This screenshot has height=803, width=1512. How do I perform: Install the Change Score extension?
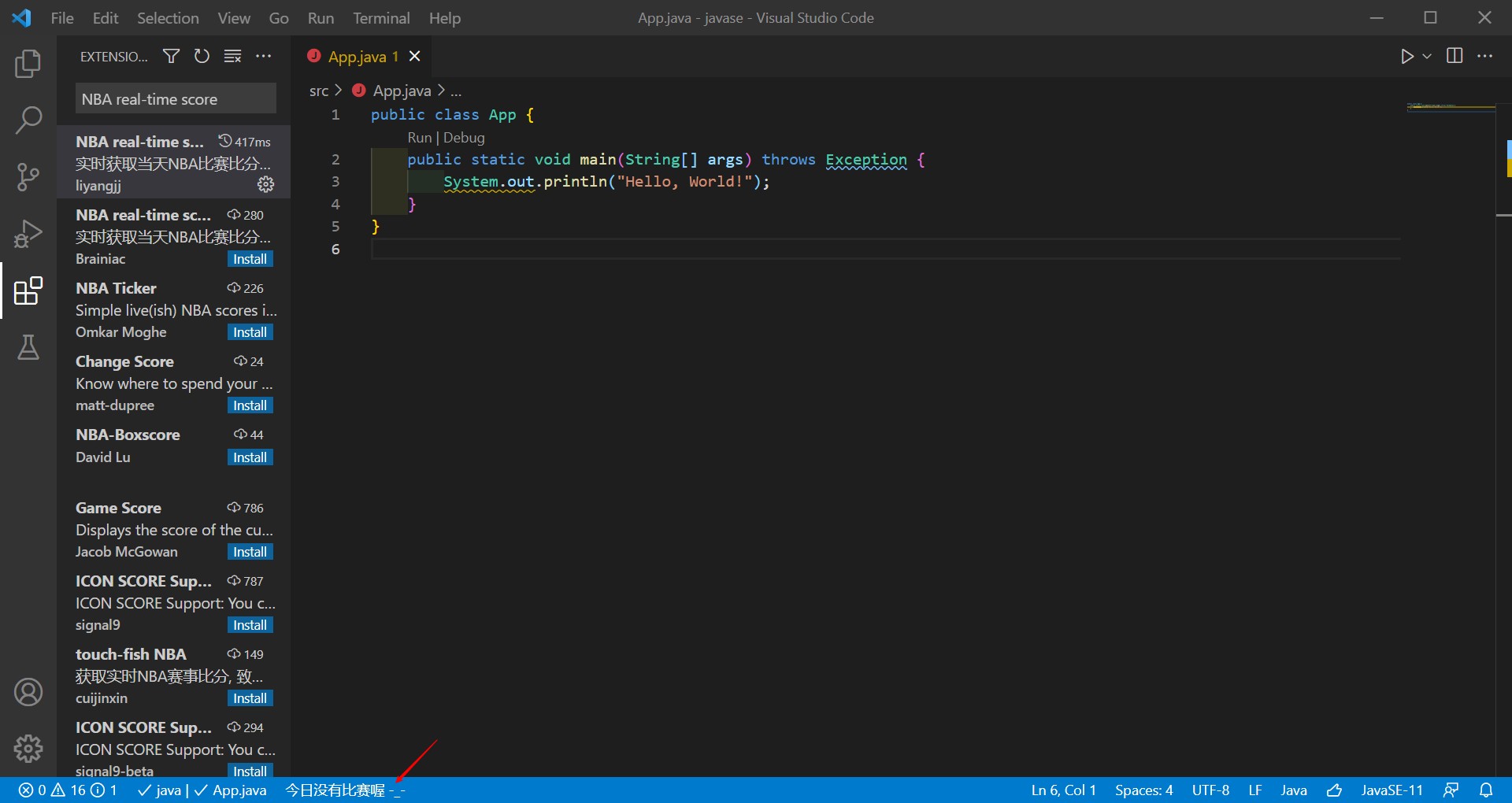pos(250,405)
